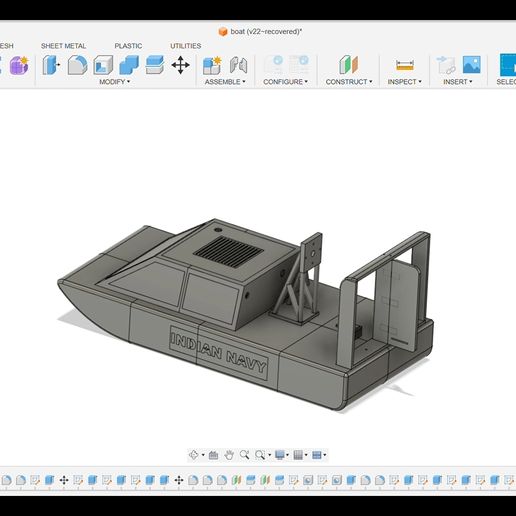Screen dimensions: 516x516
Task: Select the ventilation grille on the cabin roof
Action: (x=228, y=251)
